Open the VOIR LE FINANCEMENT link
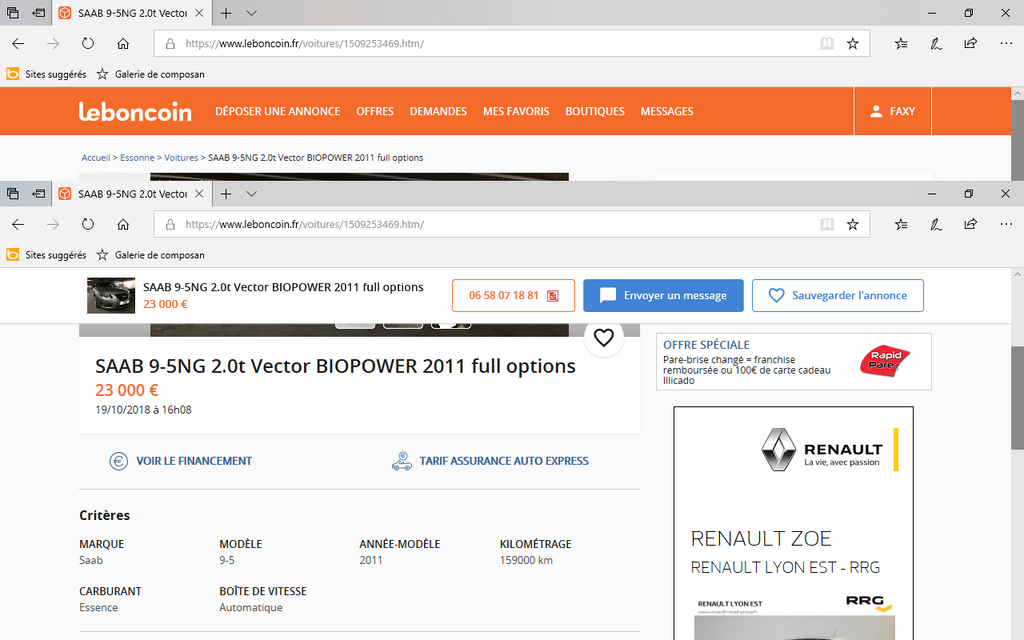 point(181,461)
